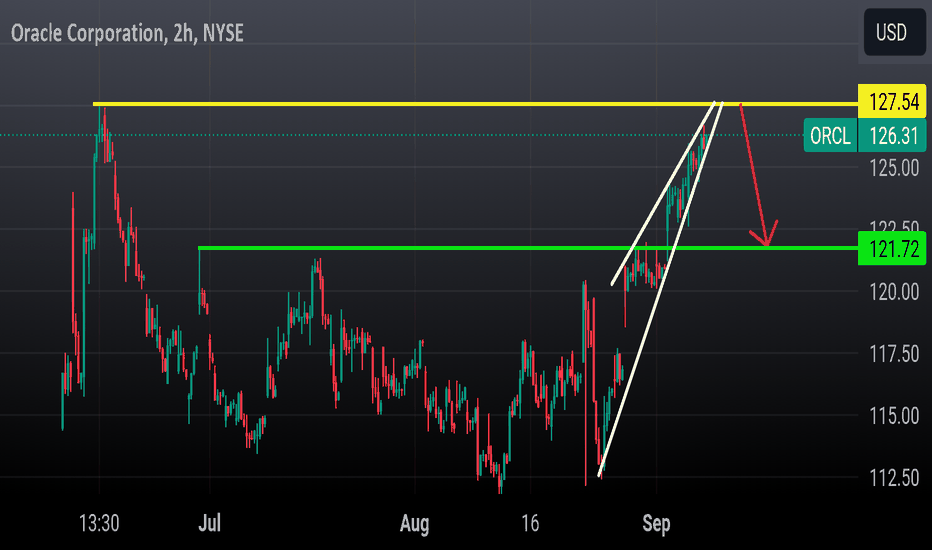This screenshot has width=932, height=550.
Task: Select the green 121.72 price label
Action: [x=892, y=249]
